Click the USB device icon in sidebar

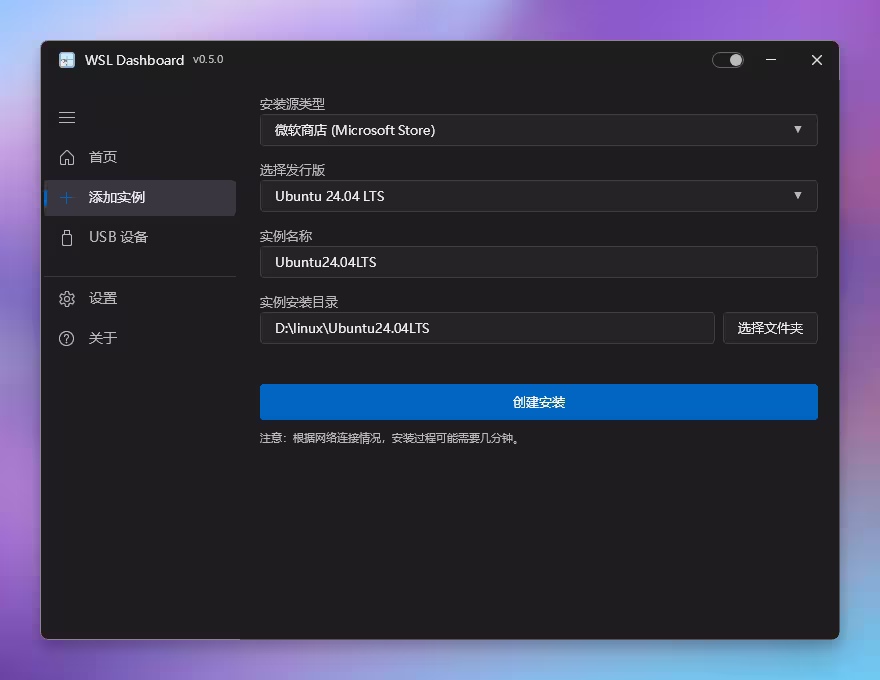(66, 237)
